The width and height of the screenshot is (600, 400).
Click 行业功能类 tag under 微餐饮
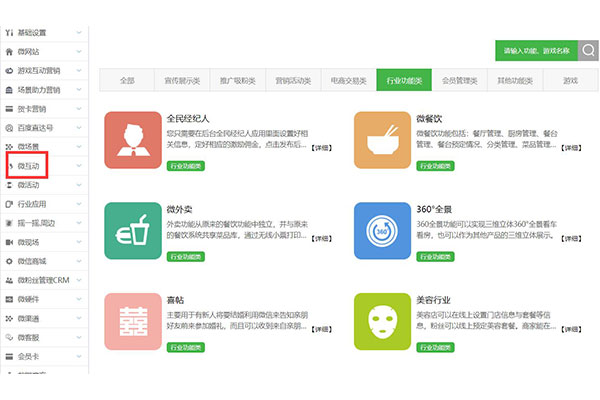tap(435, 166)
